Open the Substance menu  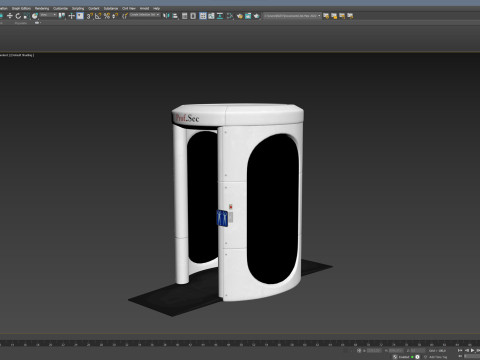click(x=111, y=8)
